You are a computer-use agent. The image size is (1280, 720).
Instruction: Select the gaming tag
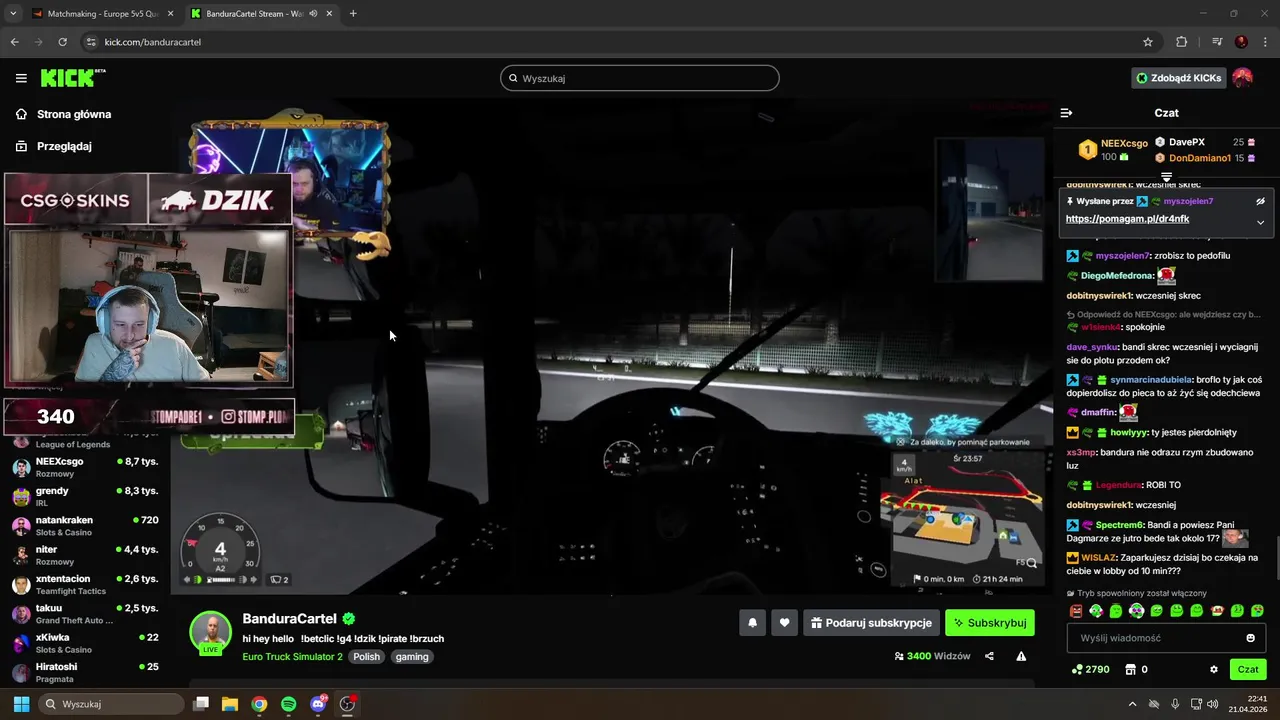click(412, 657)
